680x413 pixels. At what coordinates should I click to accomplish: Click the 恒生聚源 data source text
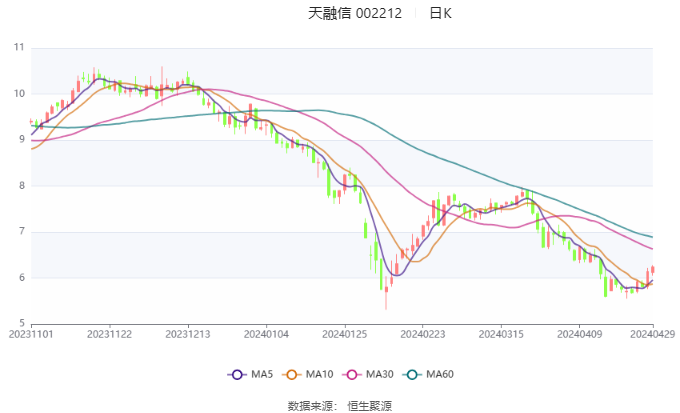coord(369,406)
